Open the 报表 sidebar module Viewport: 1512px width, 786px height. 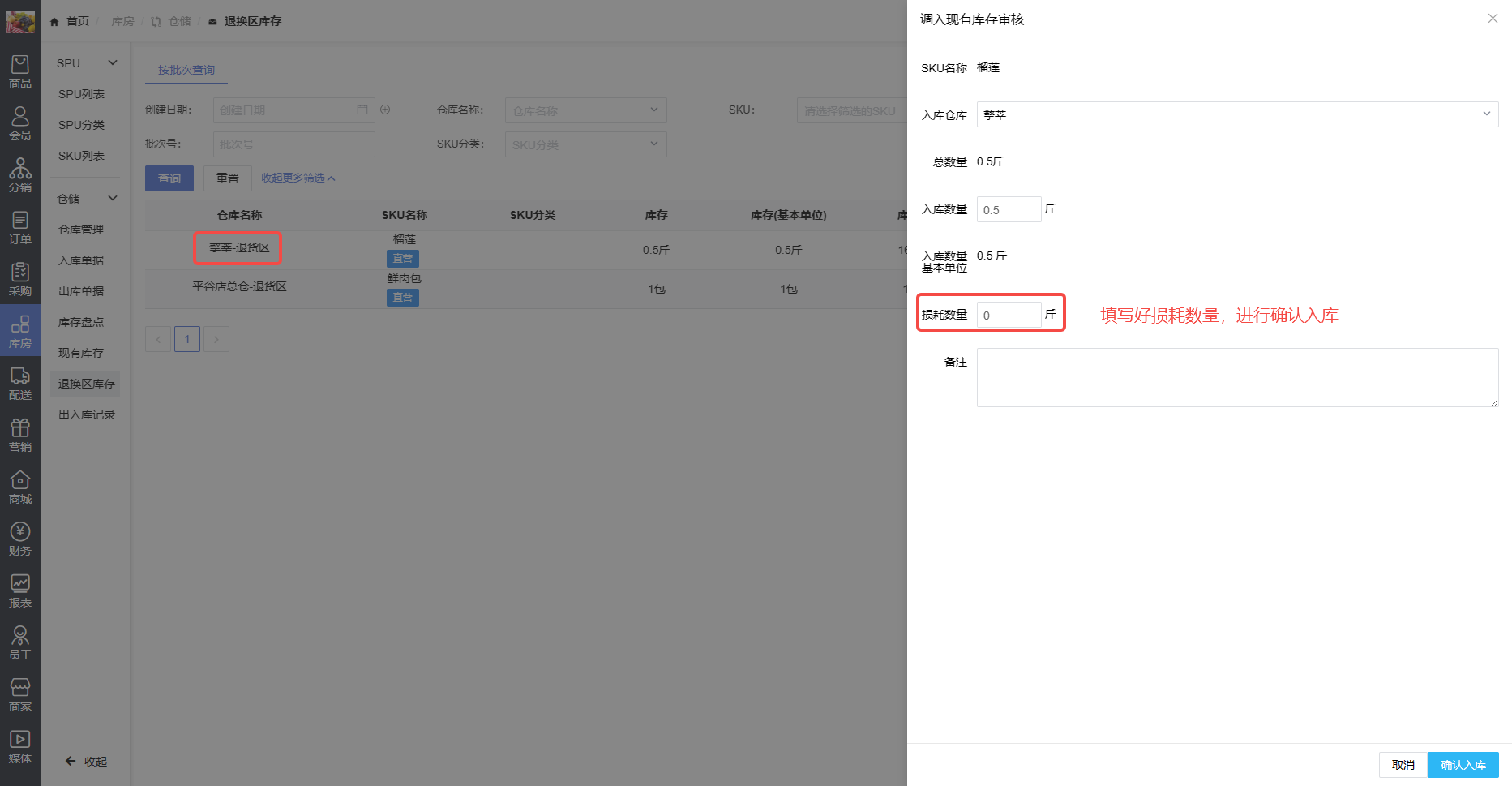pos(20,591)
